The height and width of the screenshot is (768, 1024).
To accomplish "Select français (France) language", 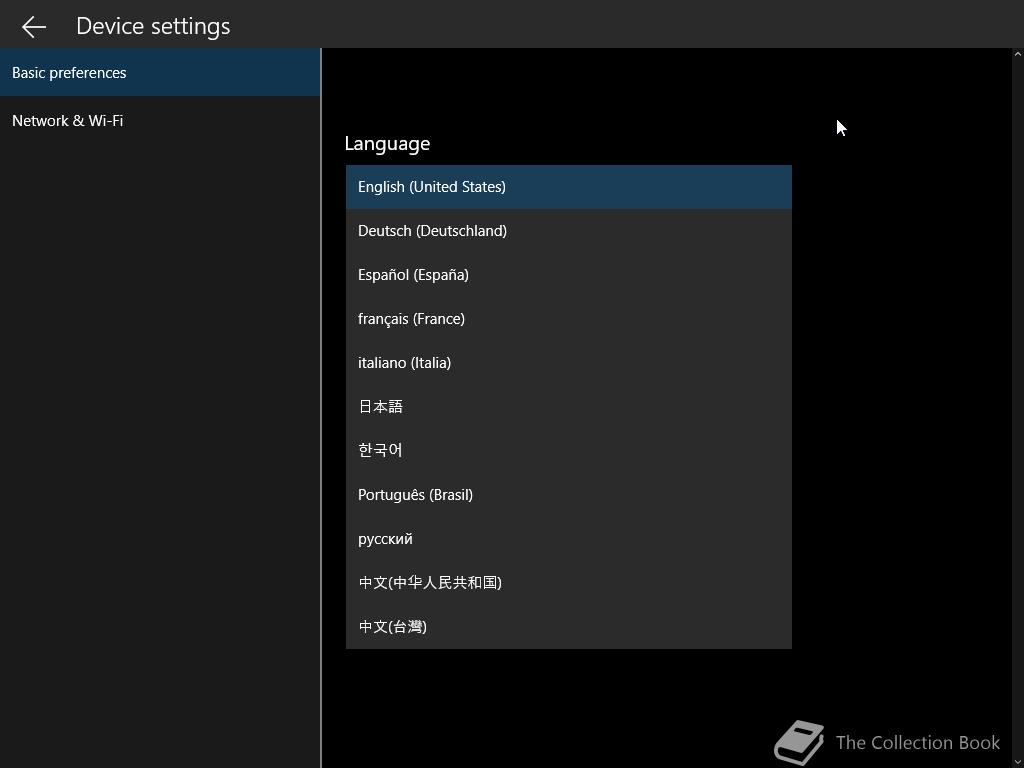I will coord(568,319).
